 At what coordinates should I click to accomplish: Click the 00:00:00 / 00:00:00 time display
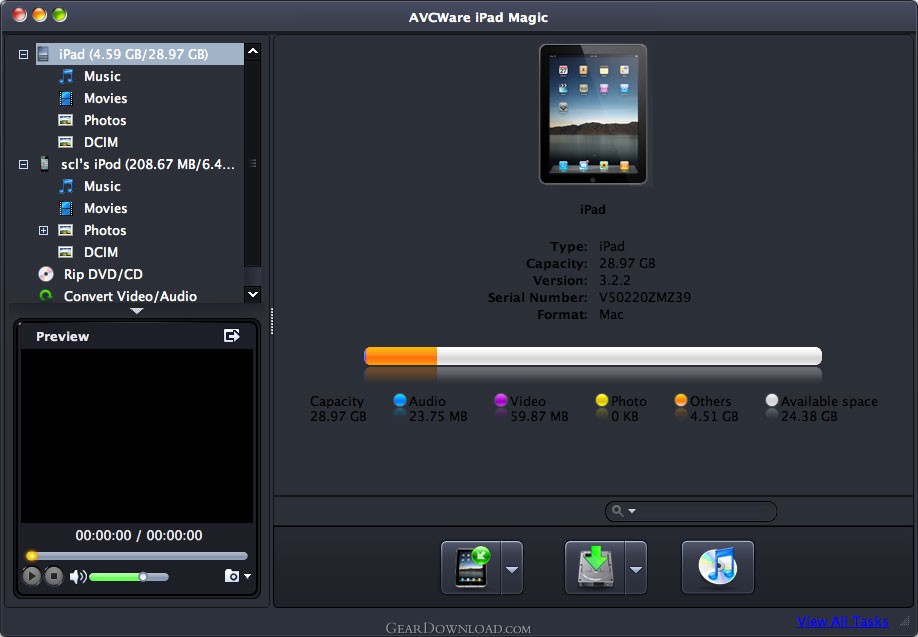(x=139, y=535)
